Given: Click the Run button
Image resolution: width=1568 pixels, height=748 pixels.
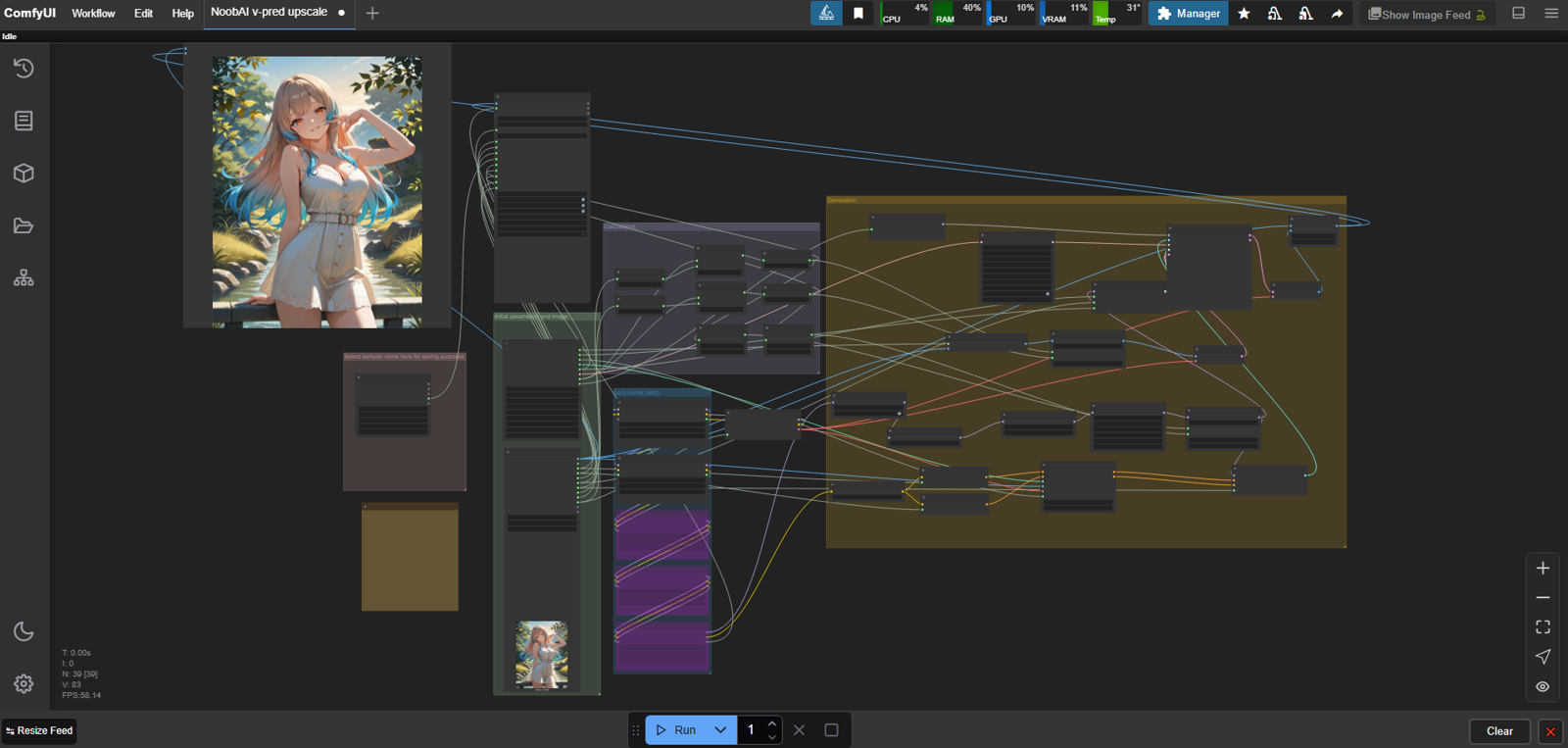Looking at the screenshot, I should point(675,729).
